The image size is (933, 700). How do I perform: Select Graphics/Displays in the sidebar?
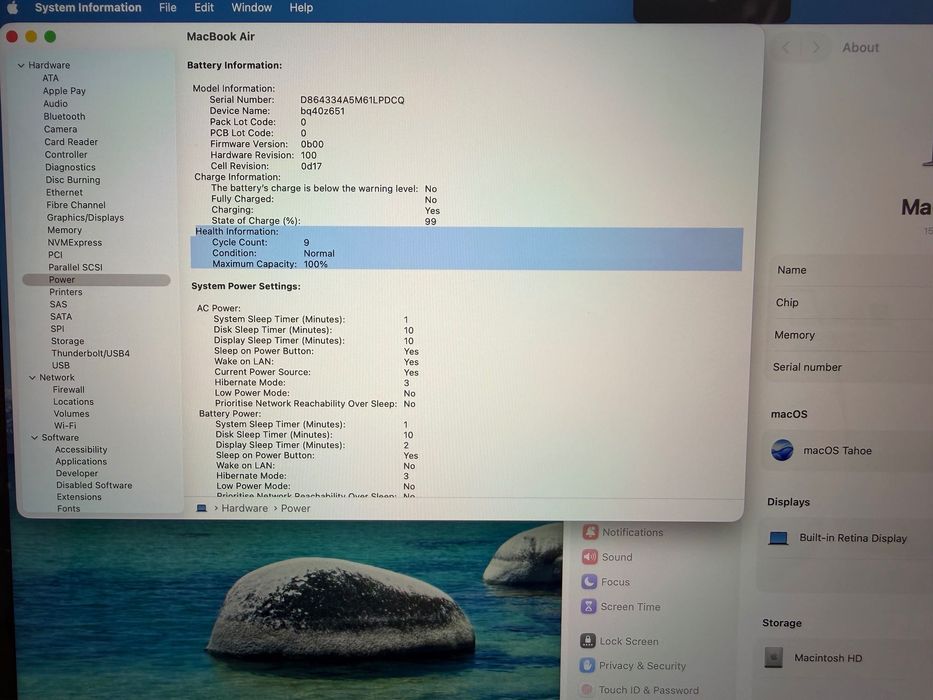pos(85,218)
